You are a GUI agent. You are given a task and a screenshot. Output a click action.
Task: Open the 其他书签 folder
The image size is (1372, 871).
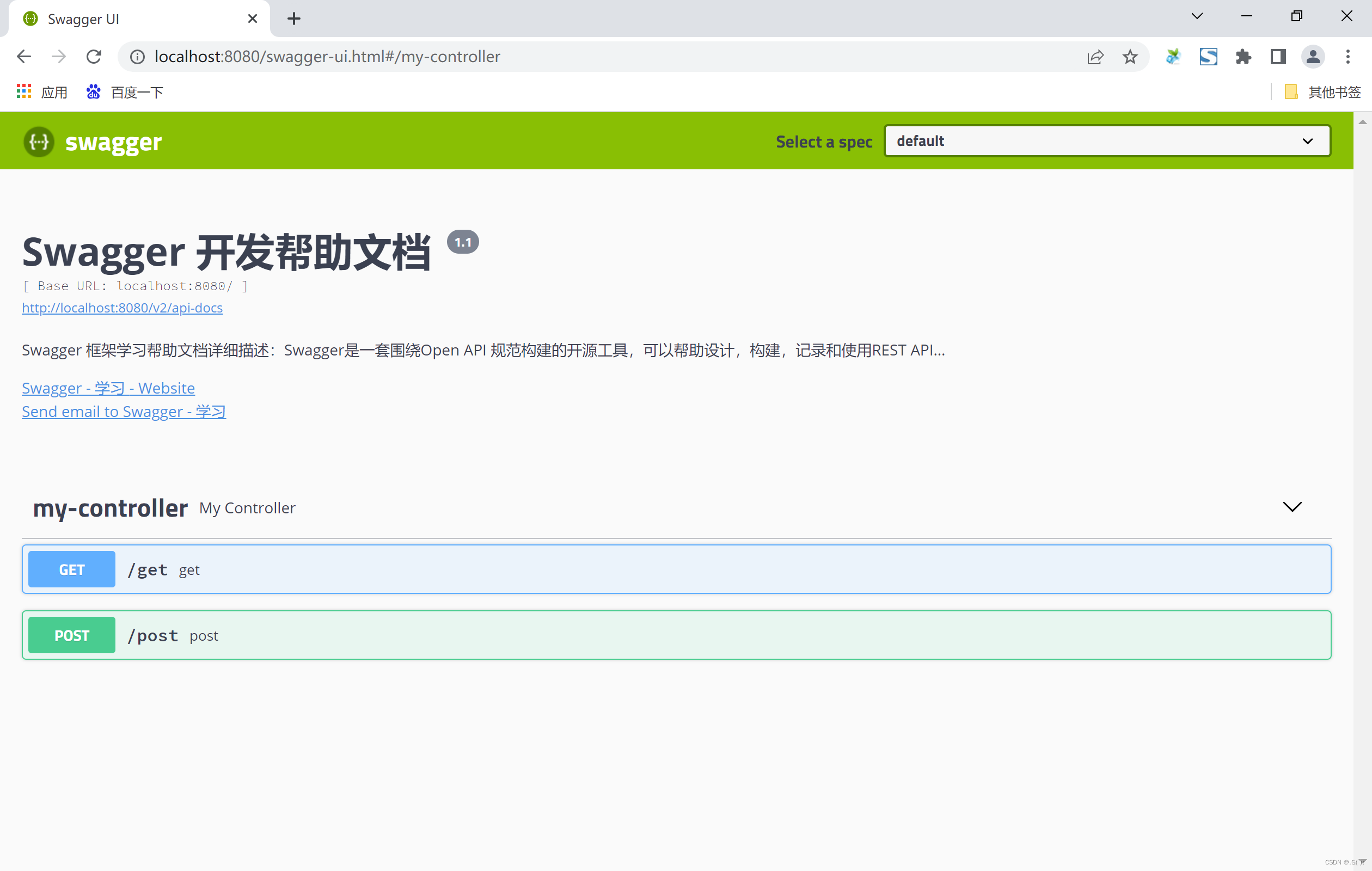[x=1322, y=91]
